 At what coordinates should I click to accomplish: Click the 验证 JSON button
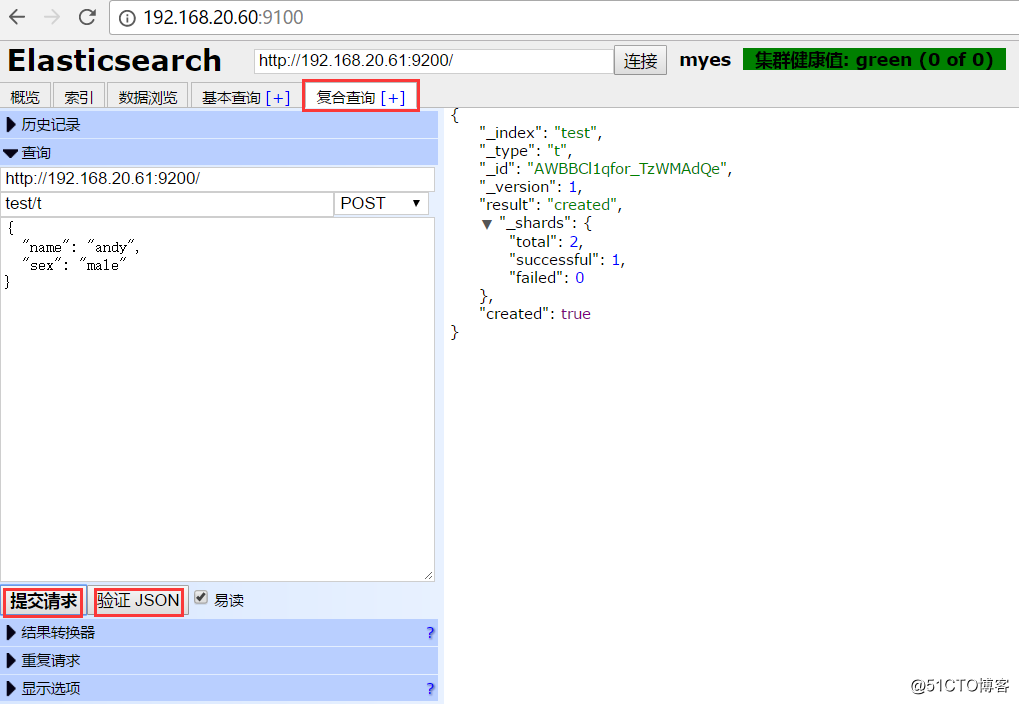click(138, 600)
